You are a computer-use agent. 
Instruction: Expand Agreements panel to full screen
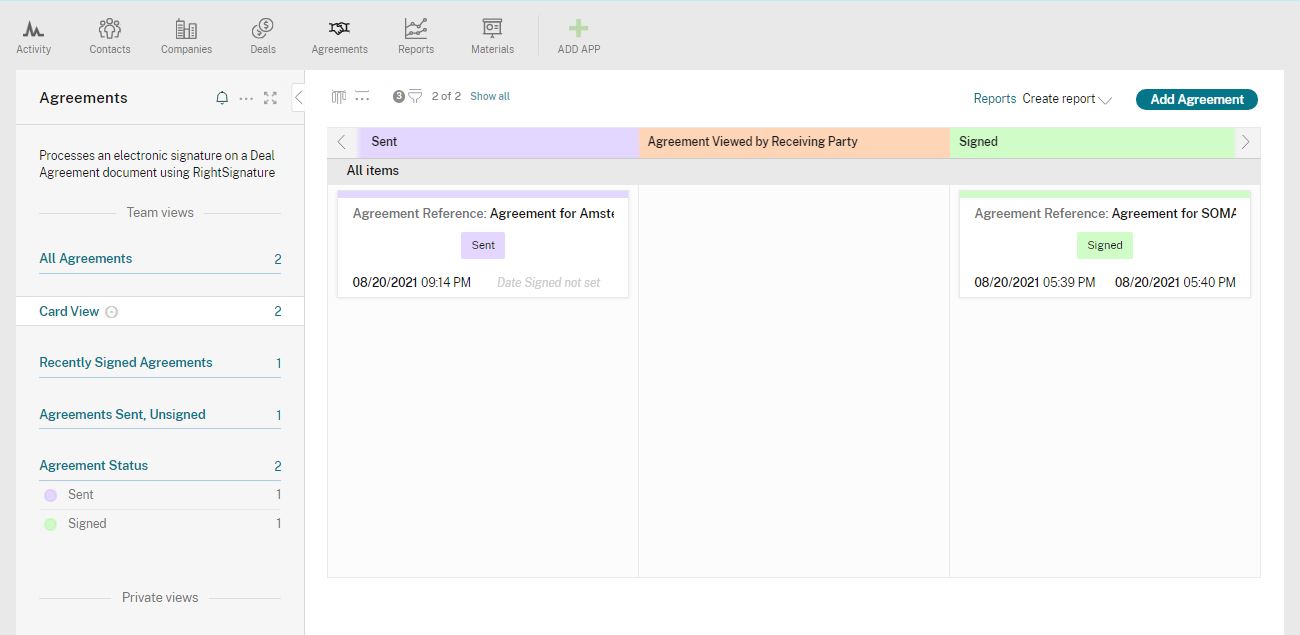click(x=270, y=98)
